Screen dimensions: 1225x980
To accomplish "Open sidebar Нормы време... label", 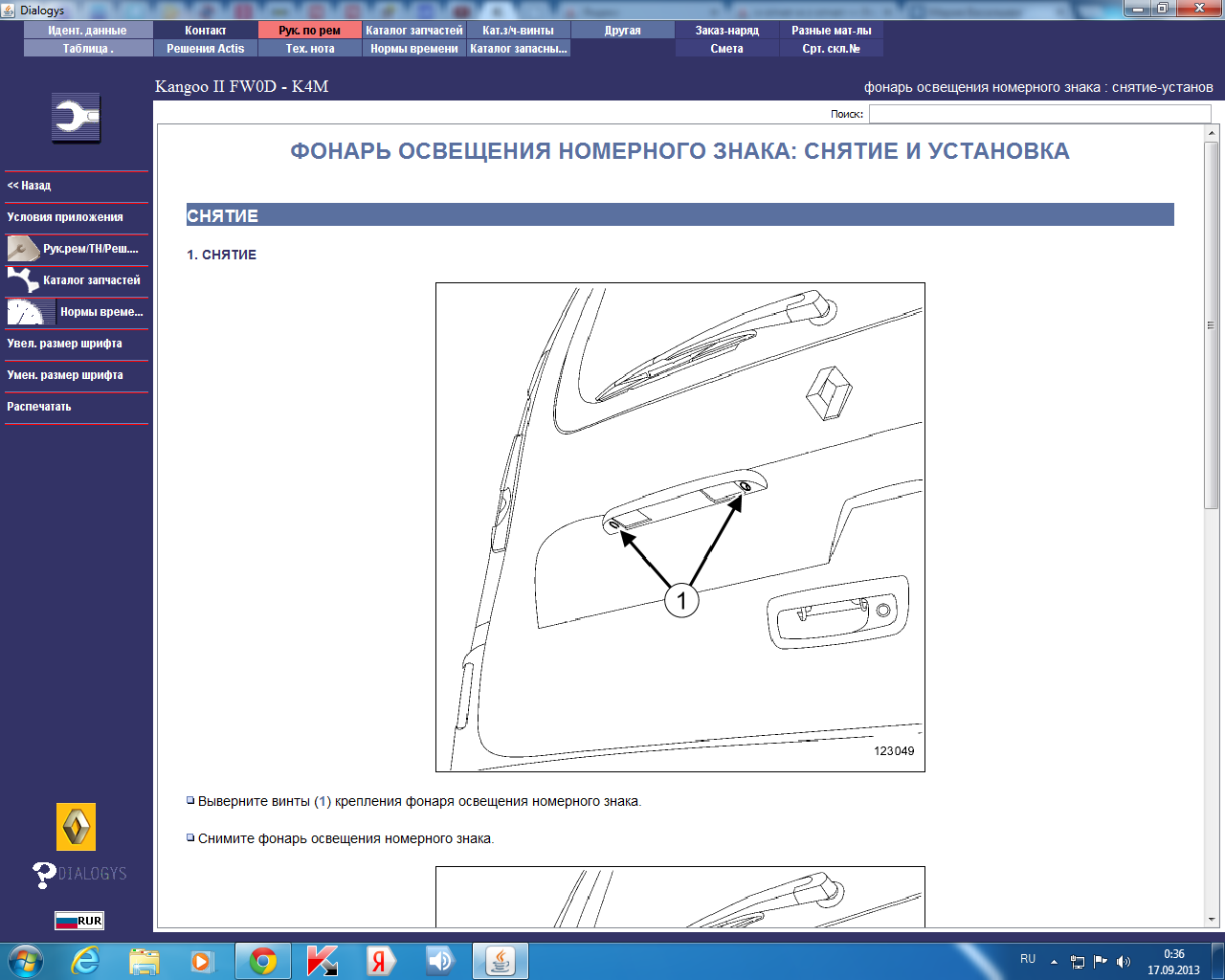I will [x=101, y=312].
